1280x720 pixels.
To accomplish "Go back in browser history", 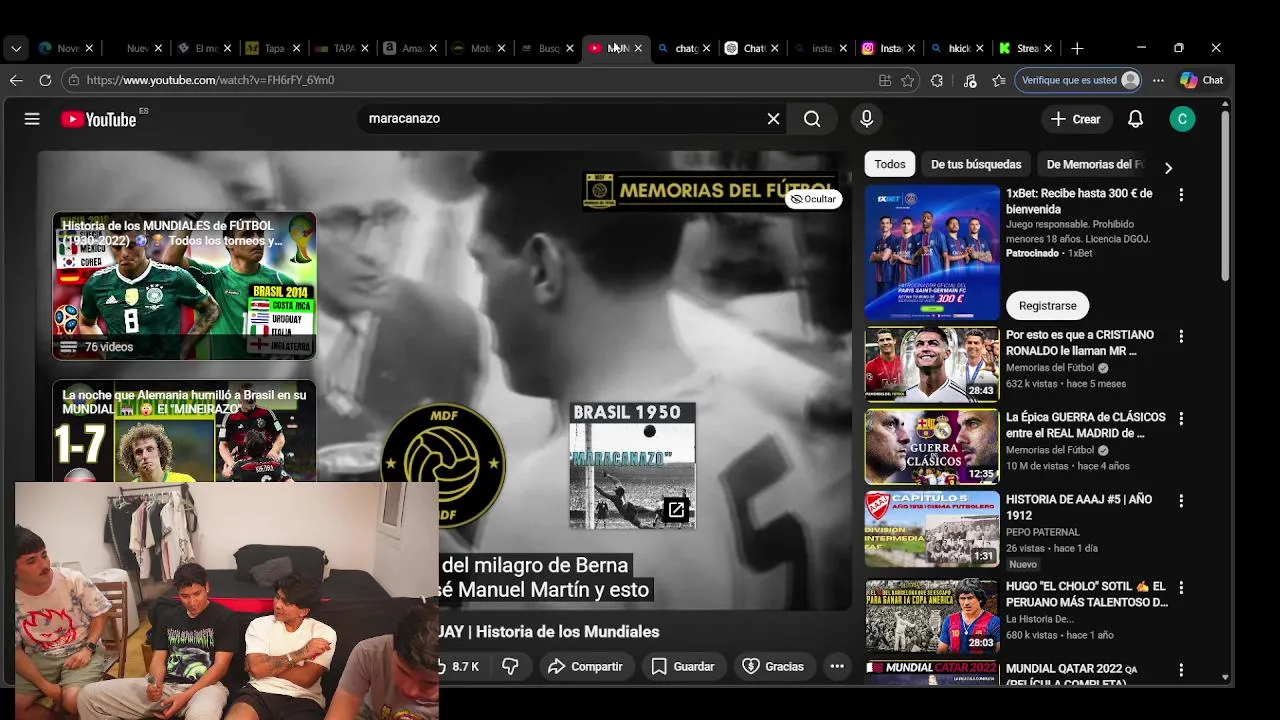I will tap(16, 80).
